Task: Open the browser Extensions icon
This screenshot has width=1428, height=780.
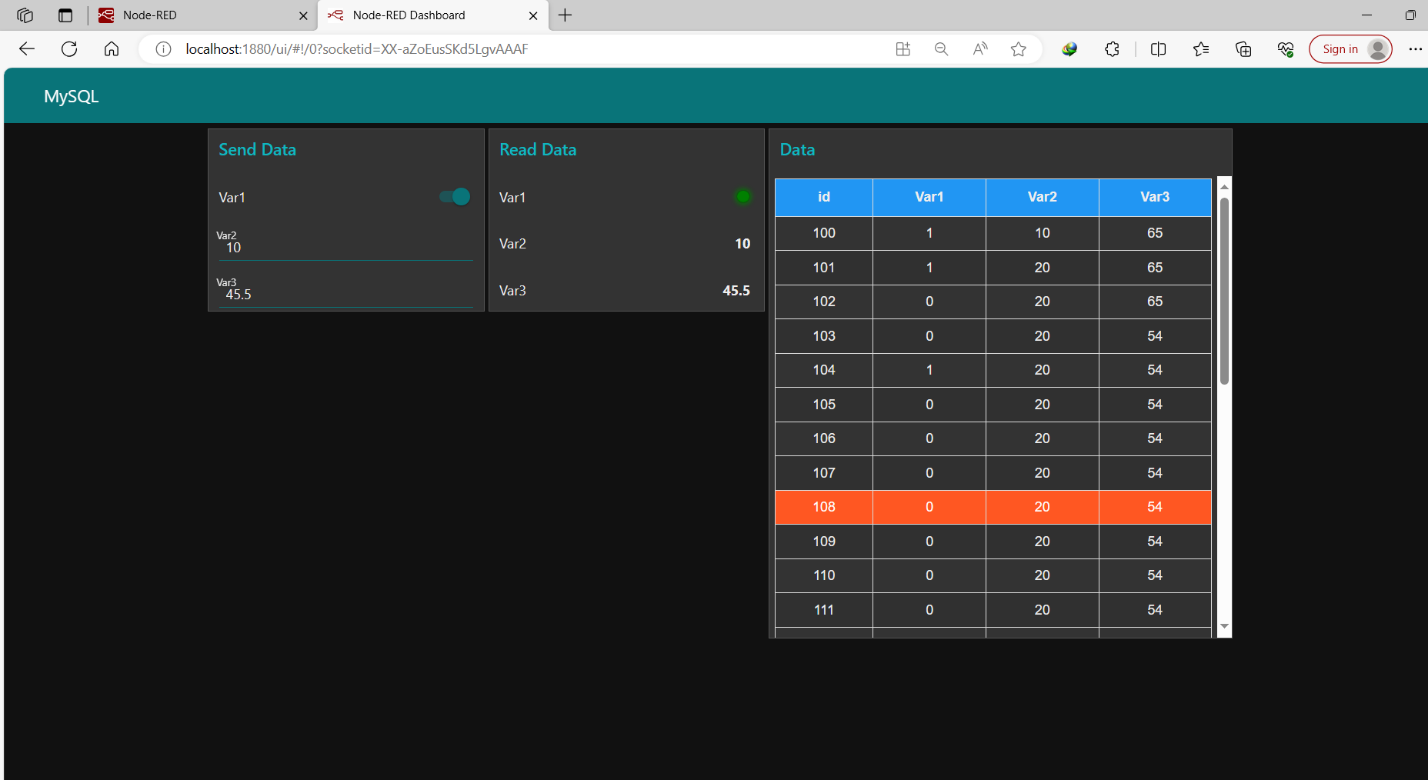Action: [1112, 48]
